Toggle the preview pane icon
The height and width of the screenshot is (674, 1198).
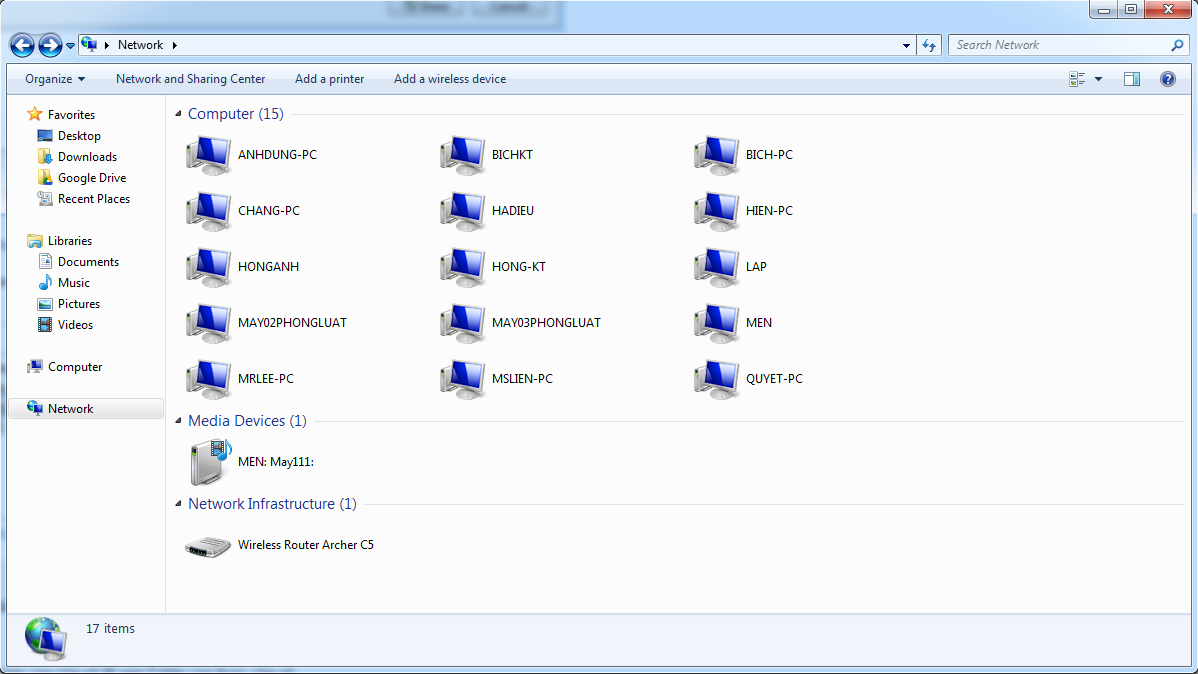click(x=1131, y=79)
